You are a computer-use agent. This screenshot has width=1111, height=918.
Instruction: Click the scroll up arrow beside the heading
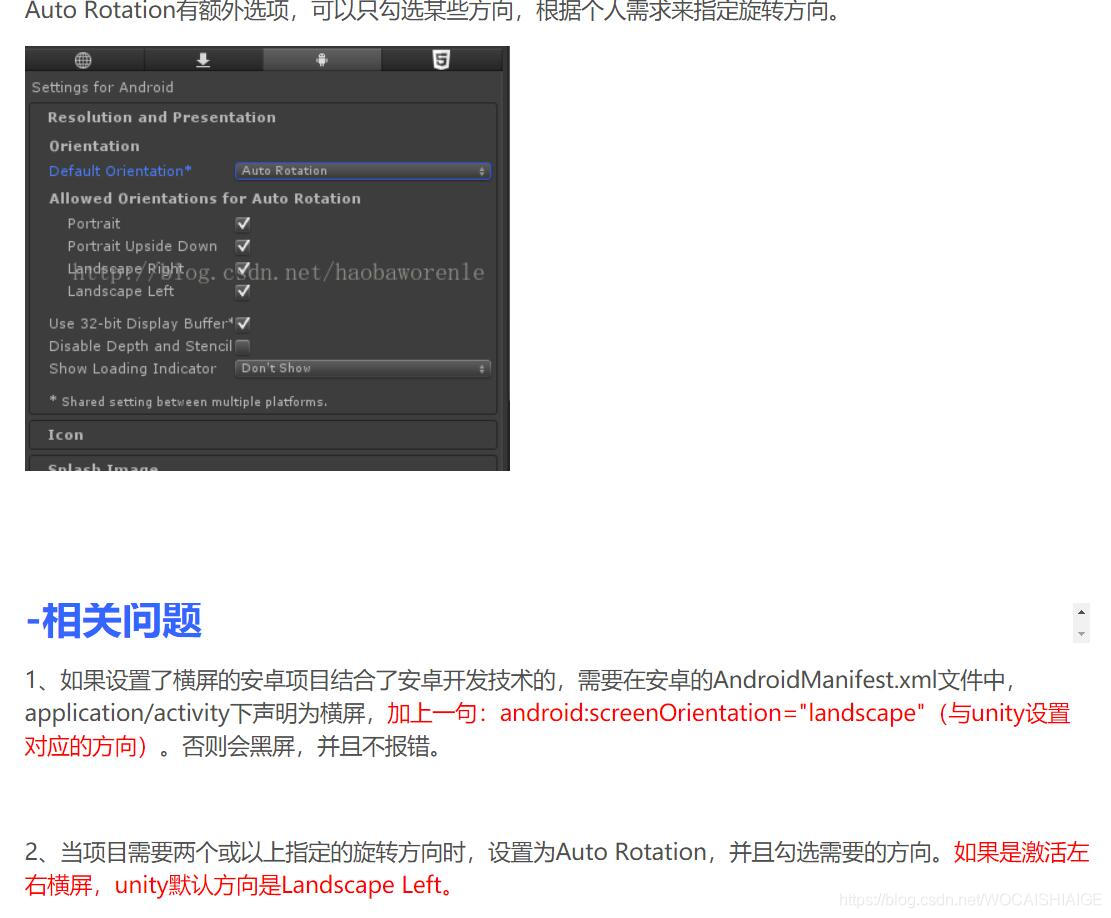pyautogui.click(x=1081, y=612)
